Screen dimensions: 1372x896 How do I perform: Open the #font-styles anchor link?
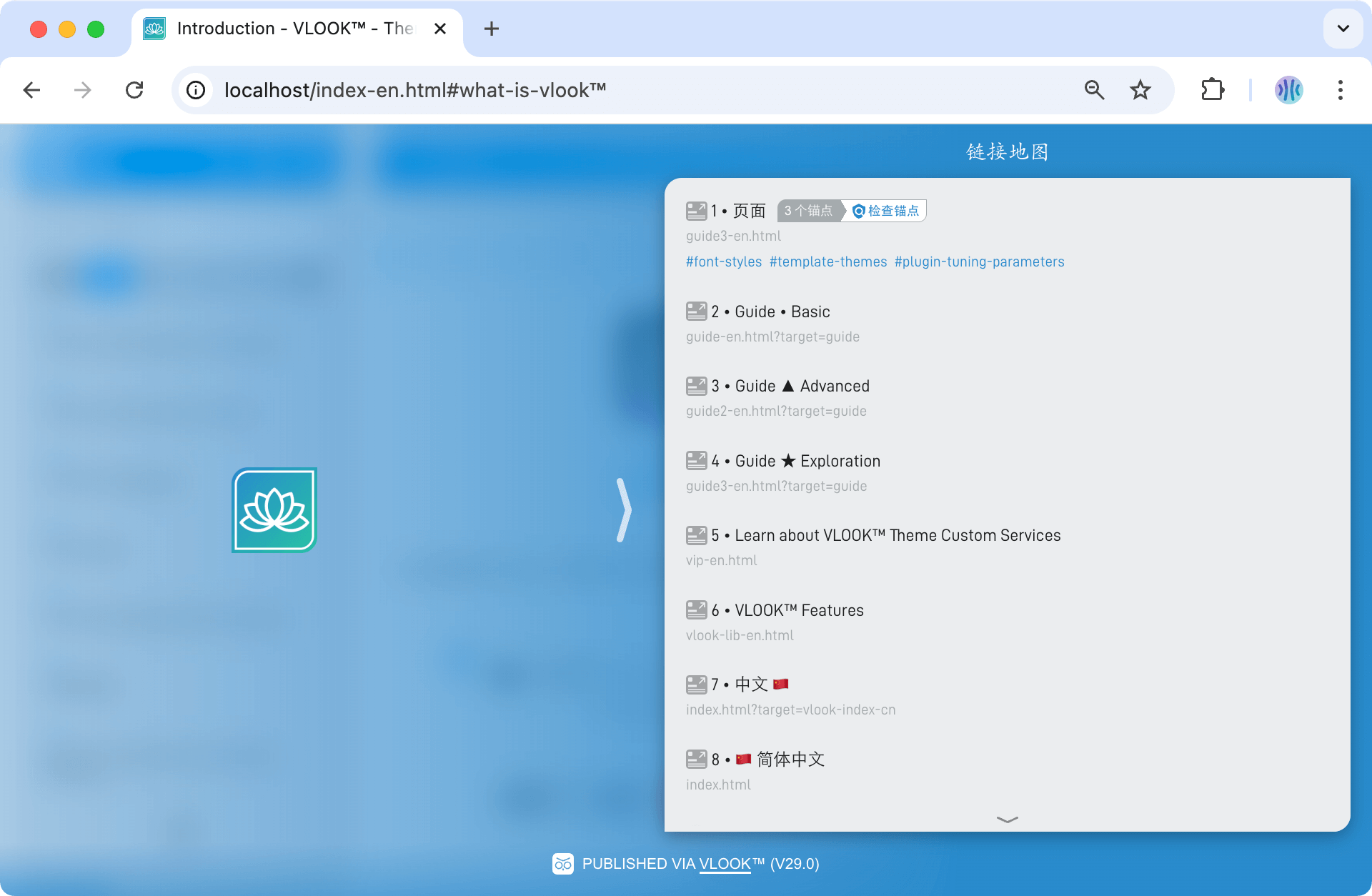tap(724, 262)
